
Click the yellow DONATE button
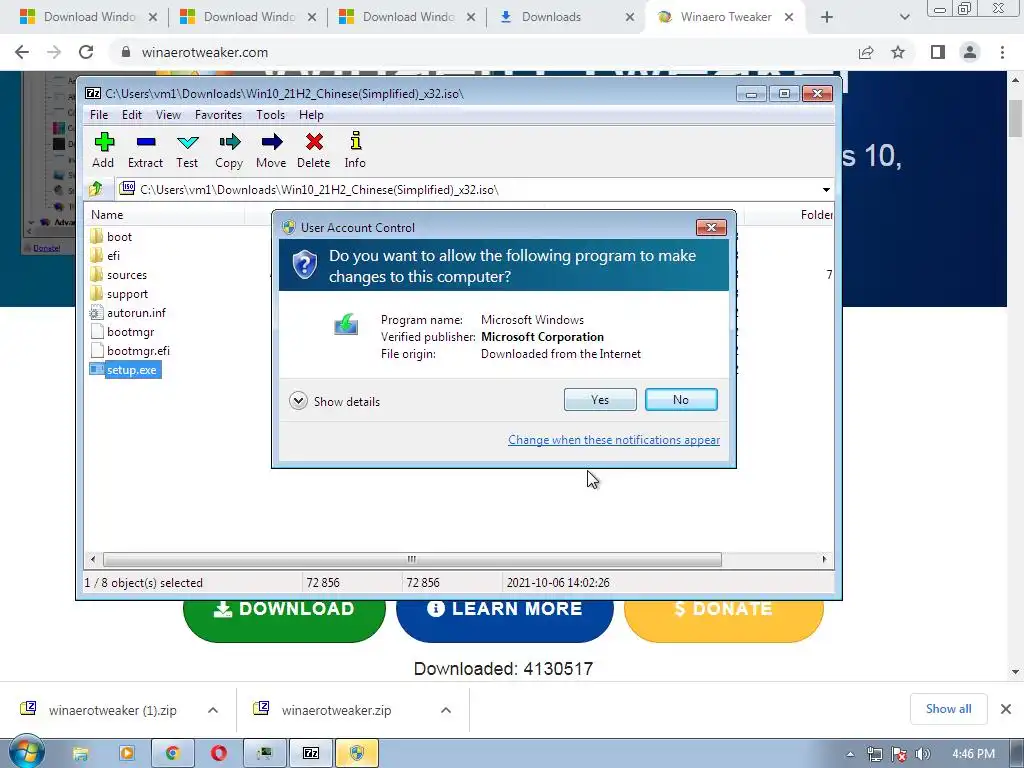(x=724, y=615)
